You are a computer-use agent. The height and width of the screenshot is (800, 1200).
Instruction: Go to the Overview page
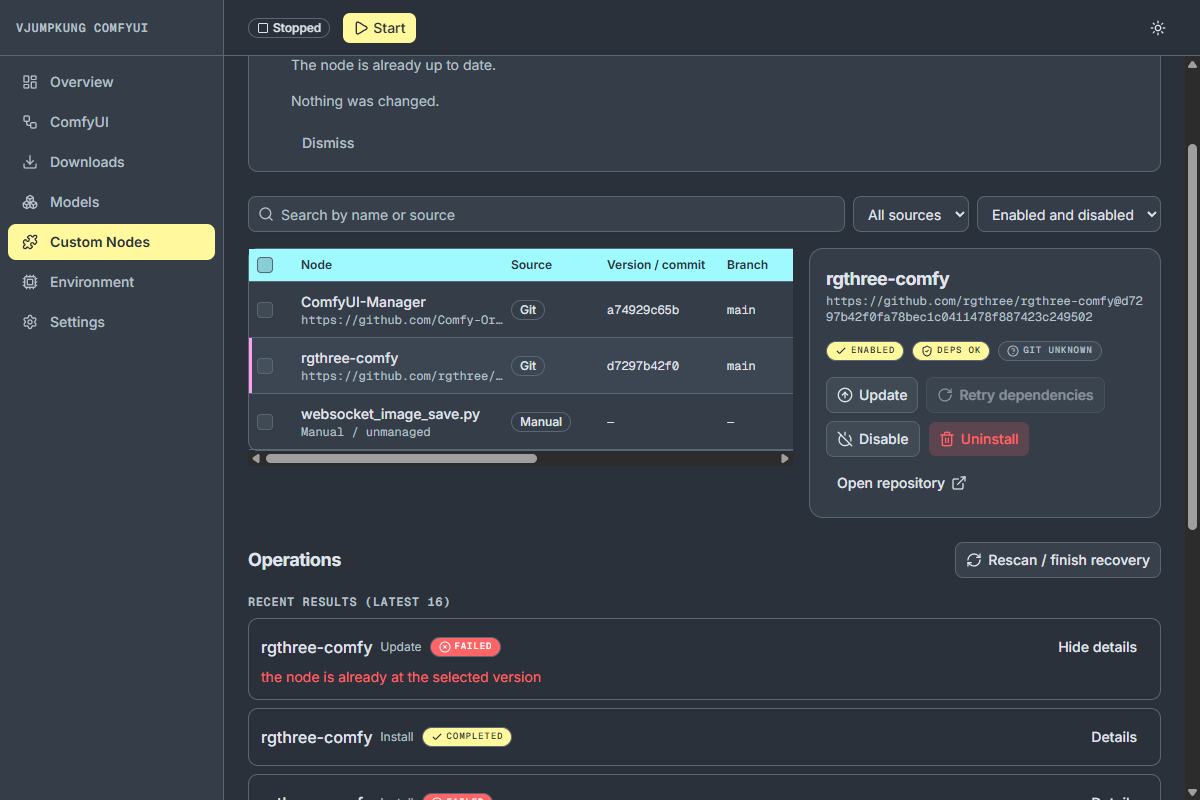point(111,82)
